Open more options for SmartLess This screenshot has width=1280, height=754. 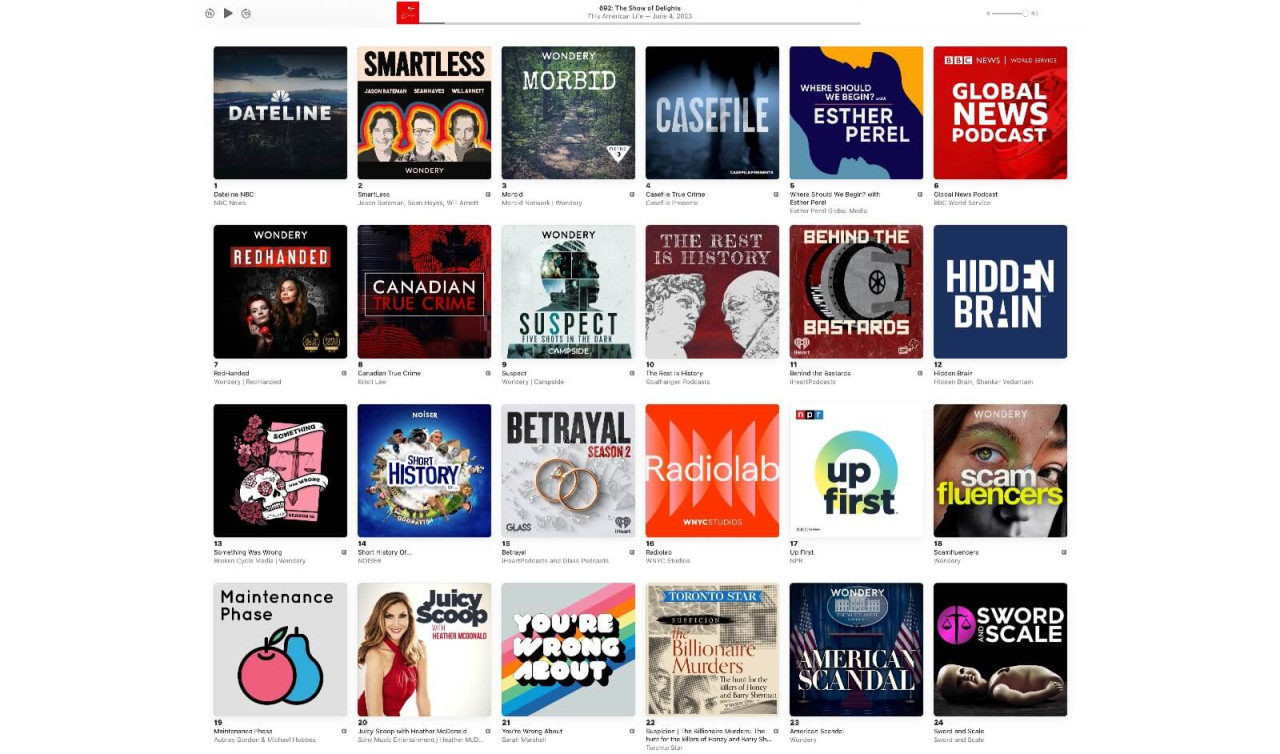pyautogui.click(x=488, y=194)
